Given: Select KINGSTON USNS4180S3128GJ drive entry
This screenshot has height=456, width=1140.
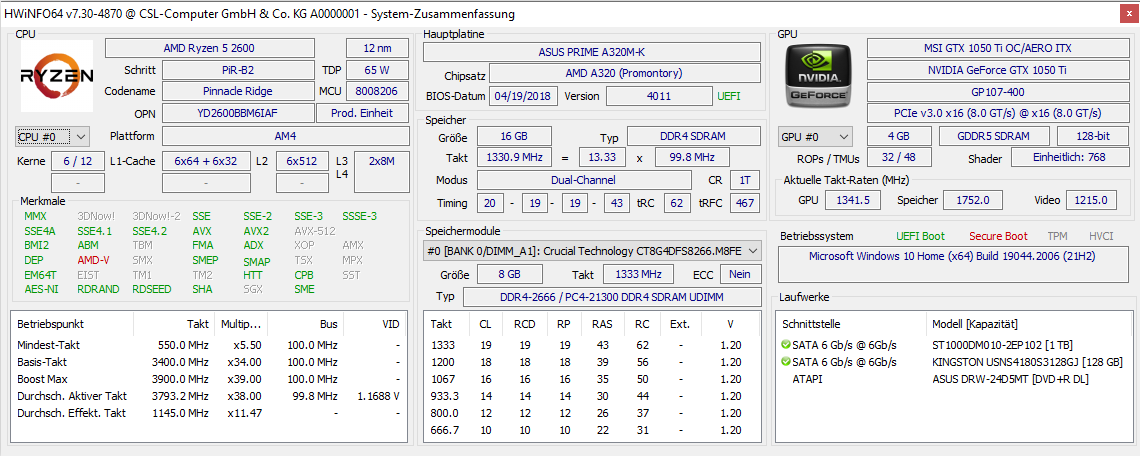Looking at the screenshot, I should pyautogui.click(x=953, y=361).
